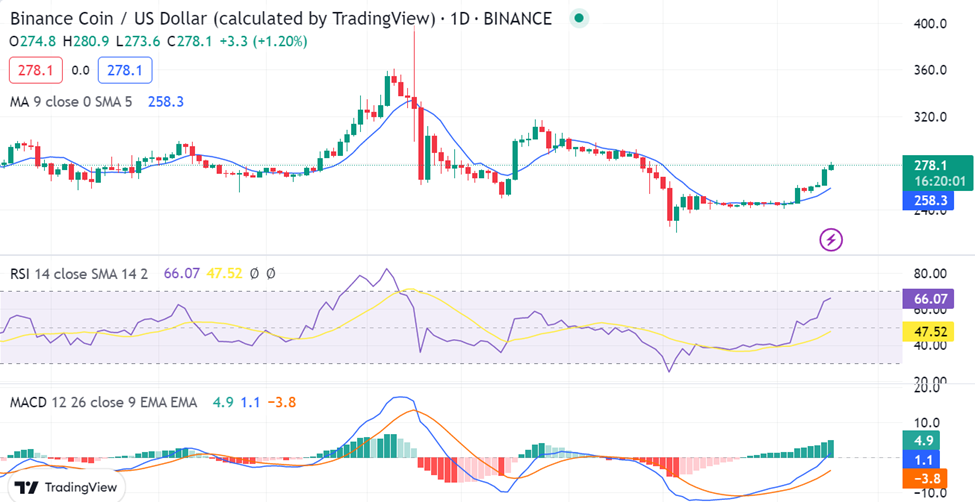
Task: Click the +3.3 (+1.20%) change value
Action: pyautogui.click(x=264, y=42)
